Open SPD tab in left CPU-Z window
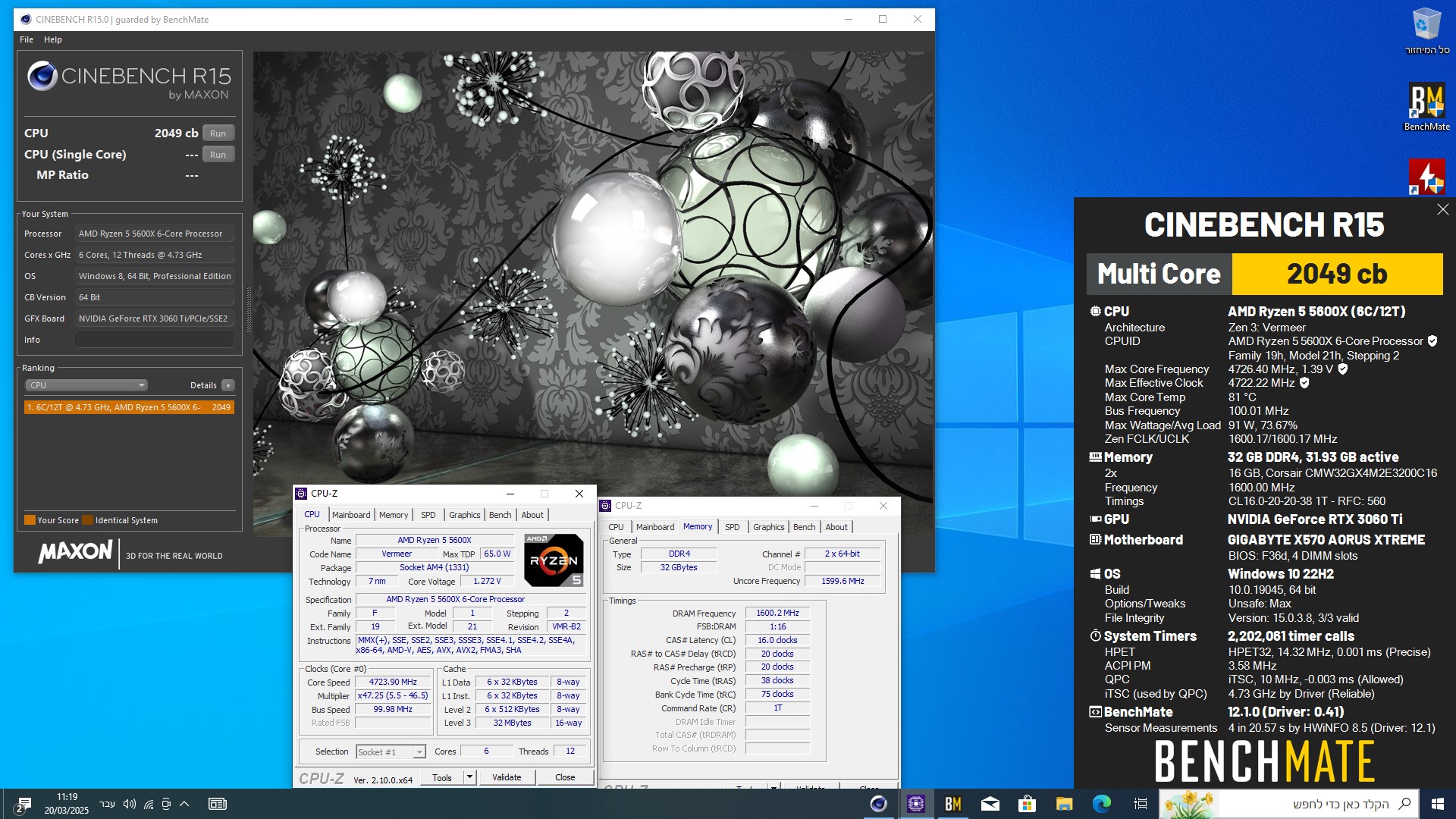 (428, 515)
